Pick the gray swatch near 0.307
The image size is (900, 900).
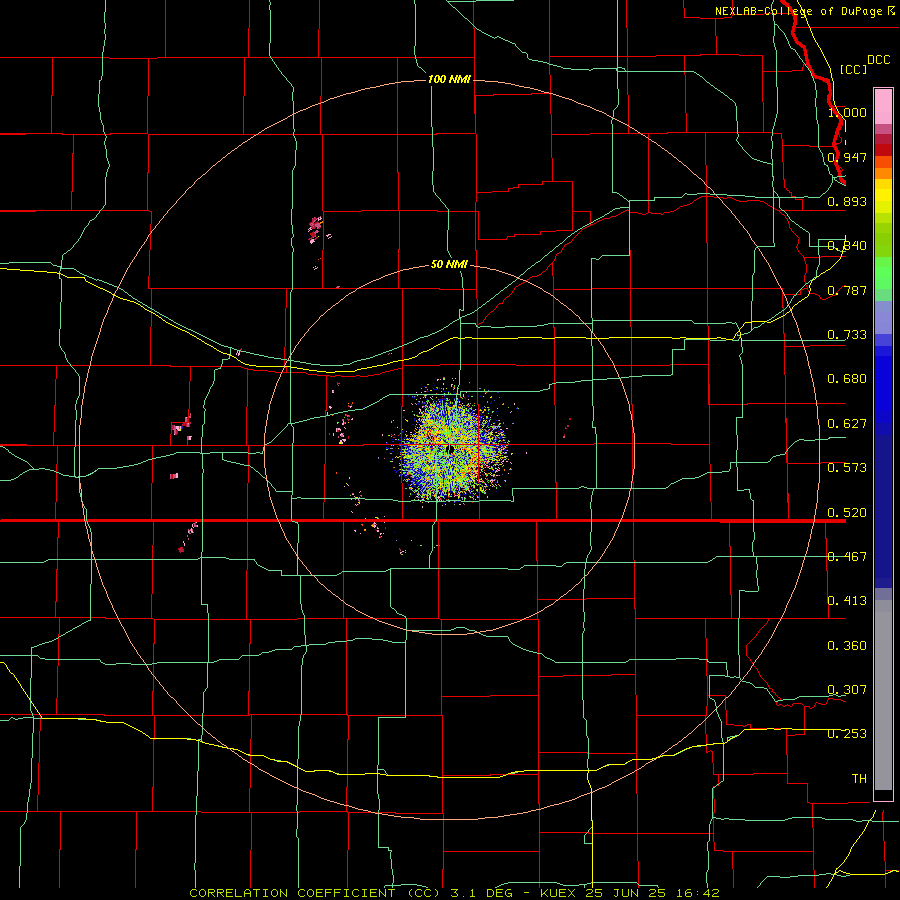[x=883, y=695]
